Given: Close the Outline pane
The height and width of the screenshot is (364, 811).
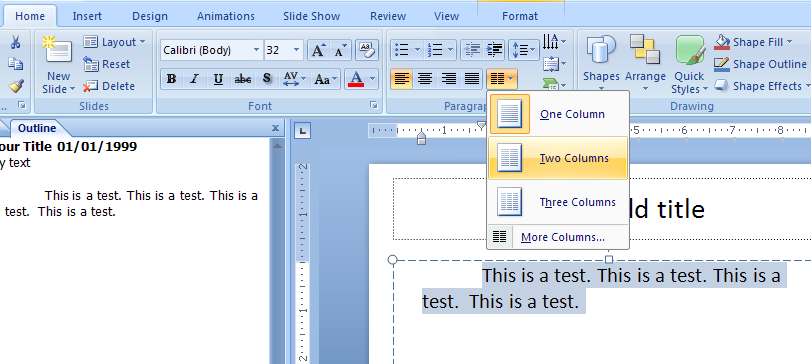Looking at the screenshot, I should click(275, 128).
